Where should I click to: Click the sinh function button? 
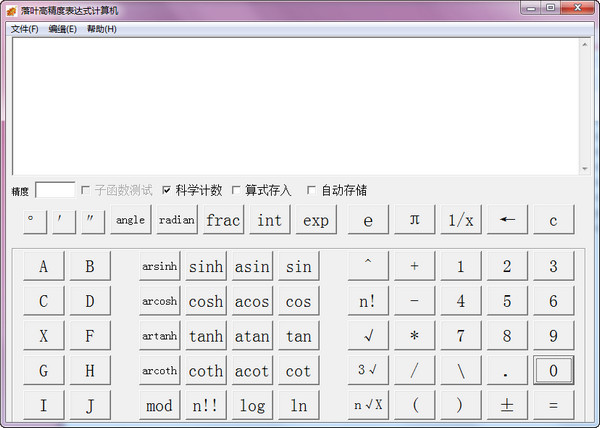206,267
